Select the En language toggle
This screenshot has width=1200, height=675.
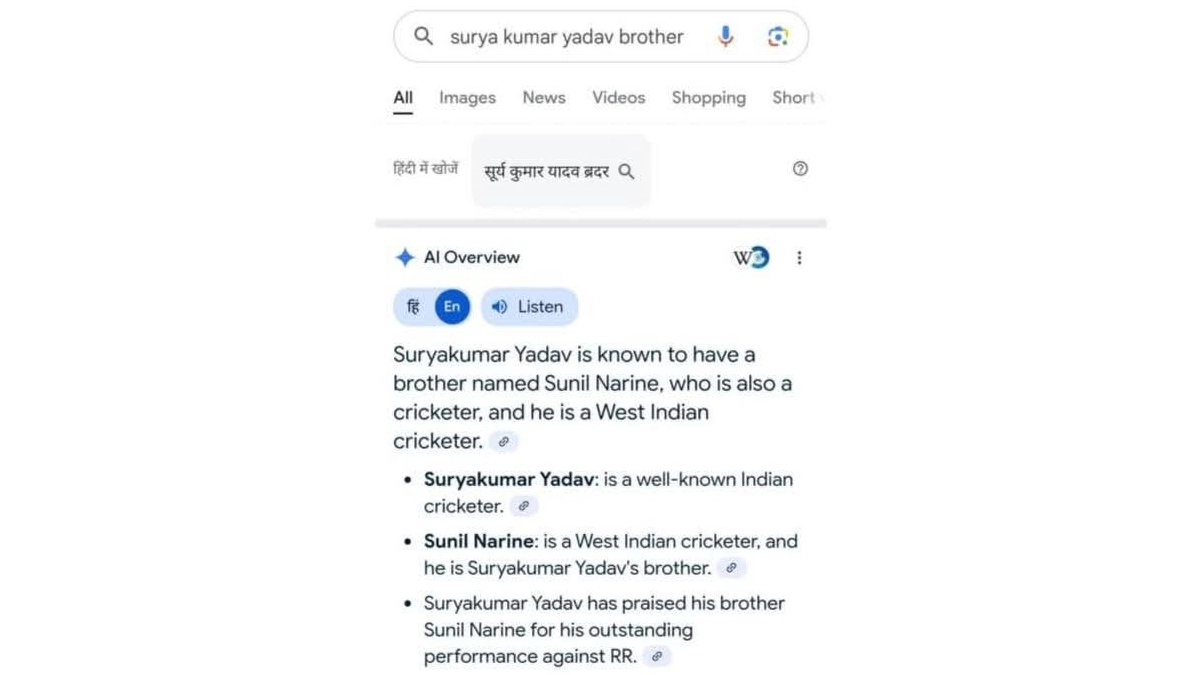coord(452,307)
